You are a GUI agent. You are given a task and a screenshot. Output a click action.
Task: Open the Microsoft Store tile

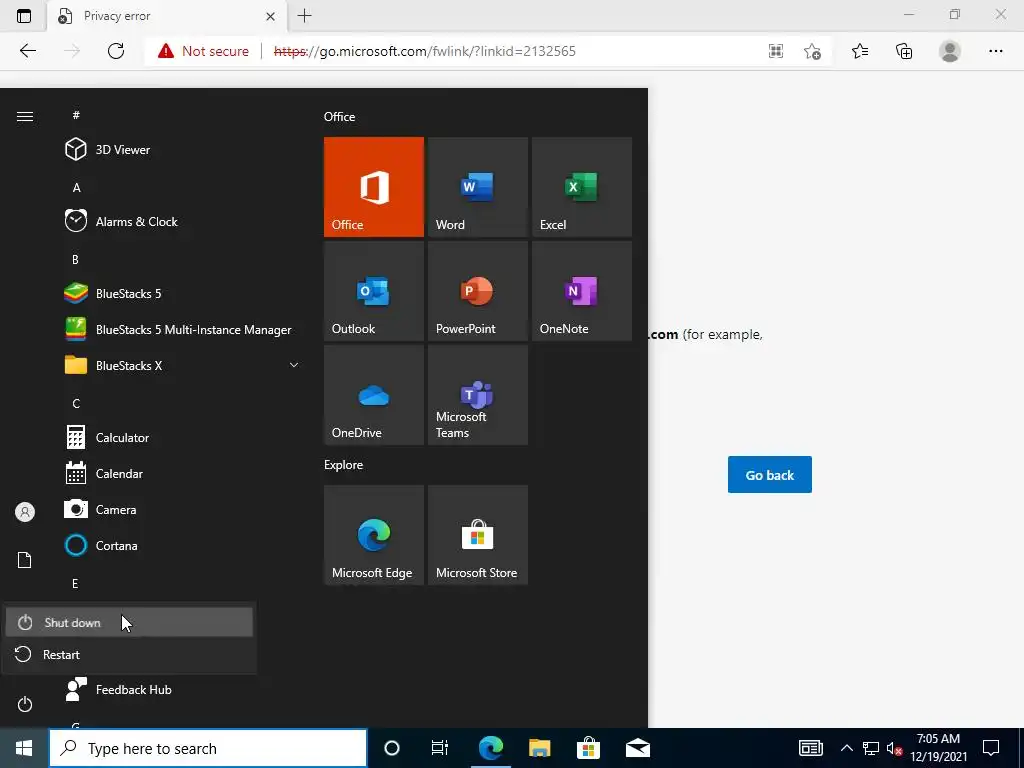click(477, 535)
